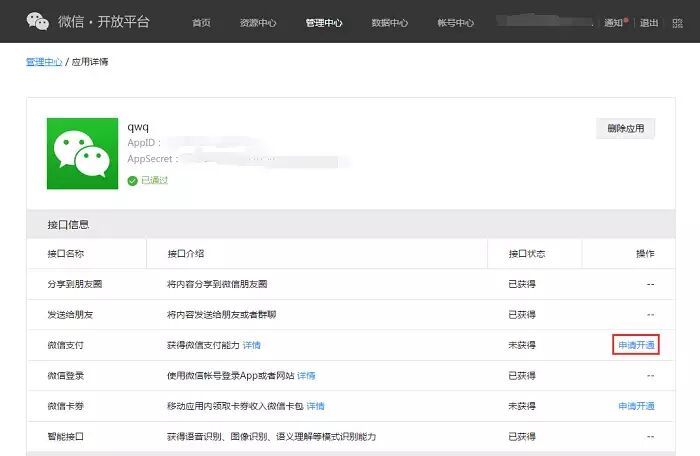Viewport: 700px width, 456px height.
Task: Select 分享到朋友圈 row name
Action: 75,284
